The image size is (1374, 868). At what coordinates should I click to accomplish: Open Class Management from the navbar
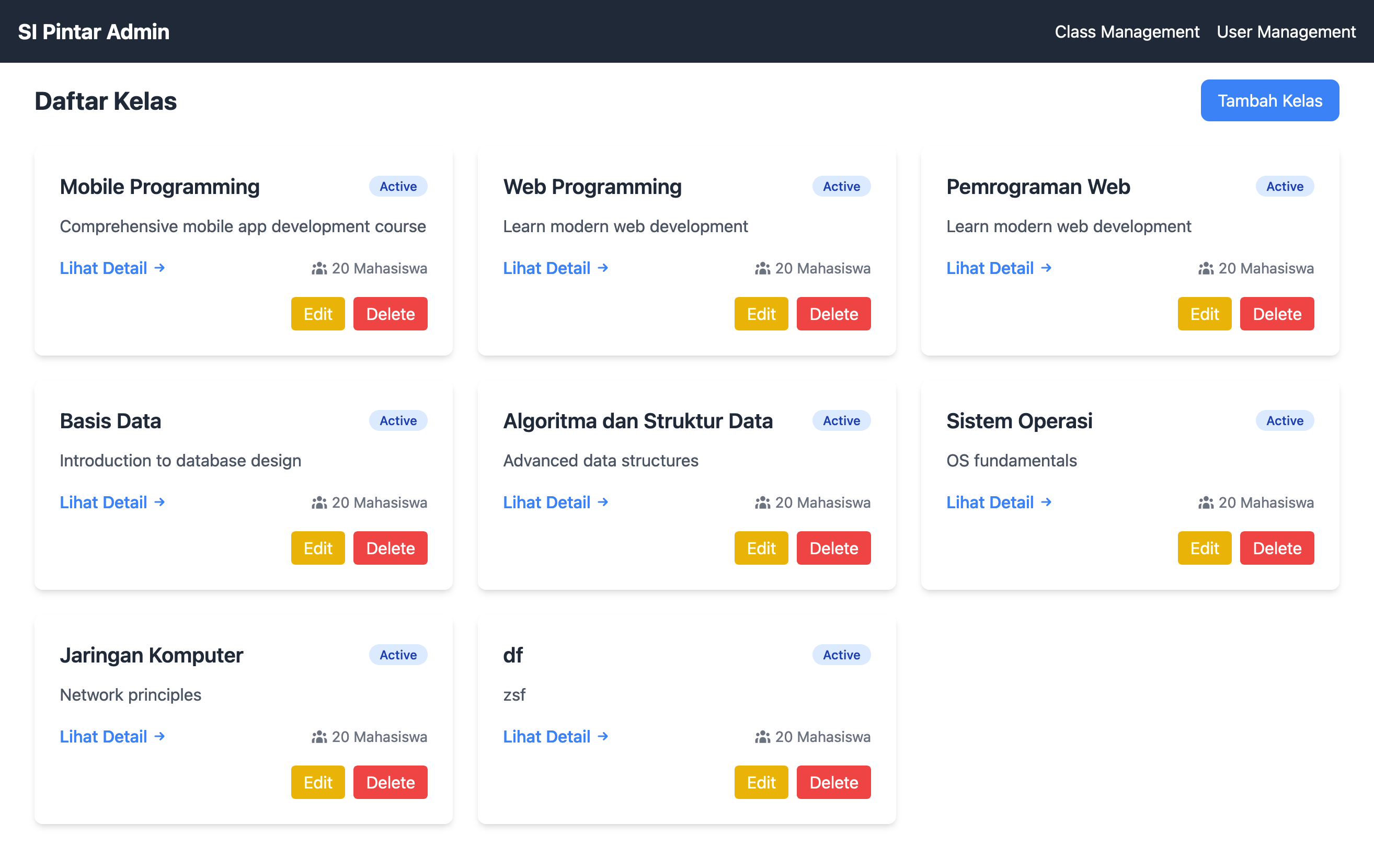[1128, 31]
